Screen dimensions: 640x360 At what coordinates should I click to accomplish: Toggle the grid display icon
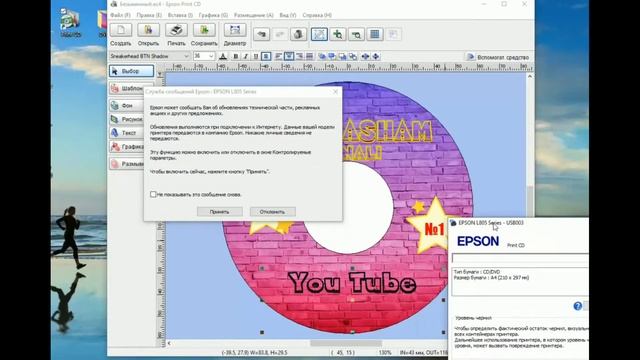point(375,34)
